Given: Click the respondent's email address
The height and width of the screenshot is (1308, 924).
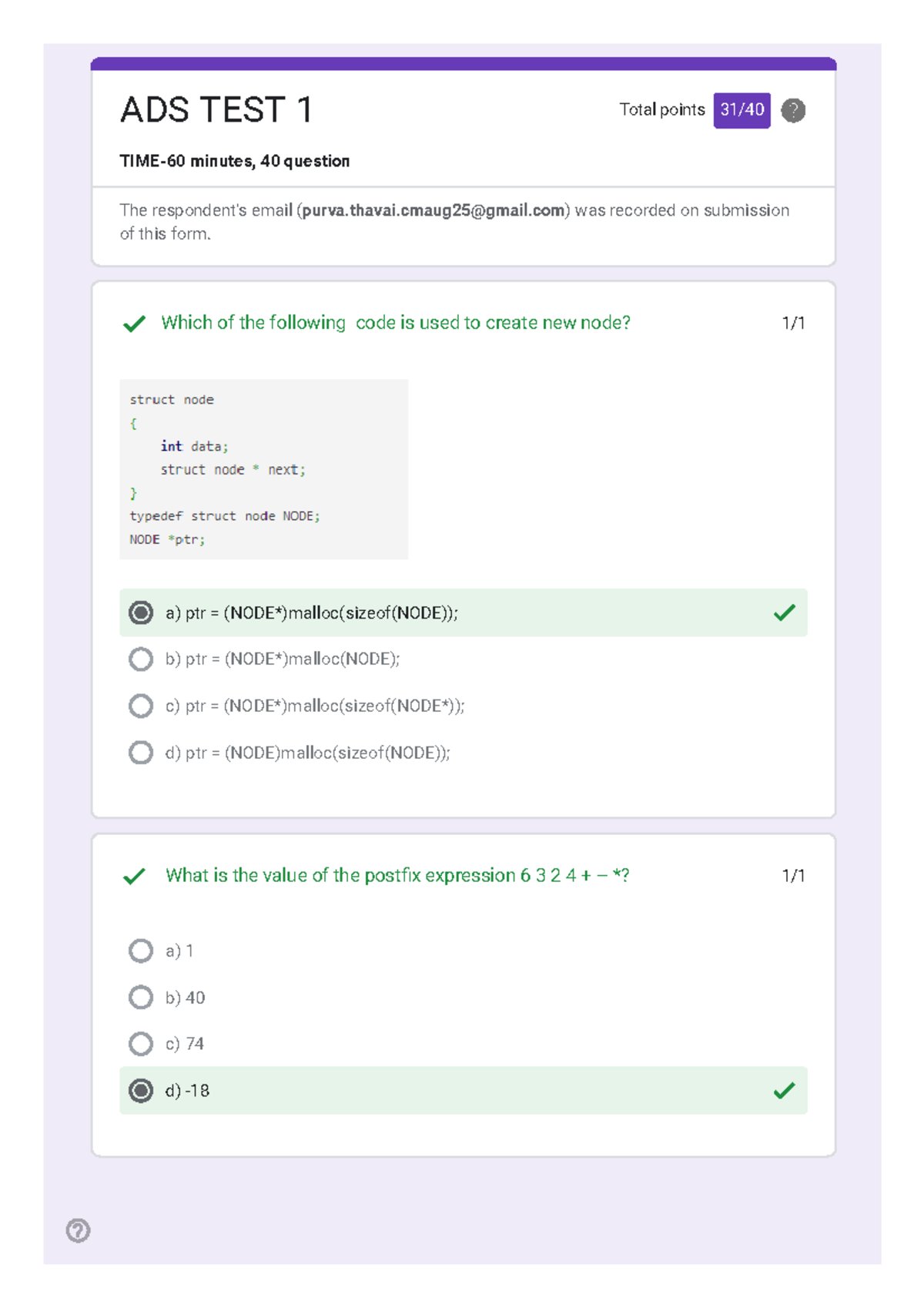Looking at the screenshot, I should (x=433, y=210).
